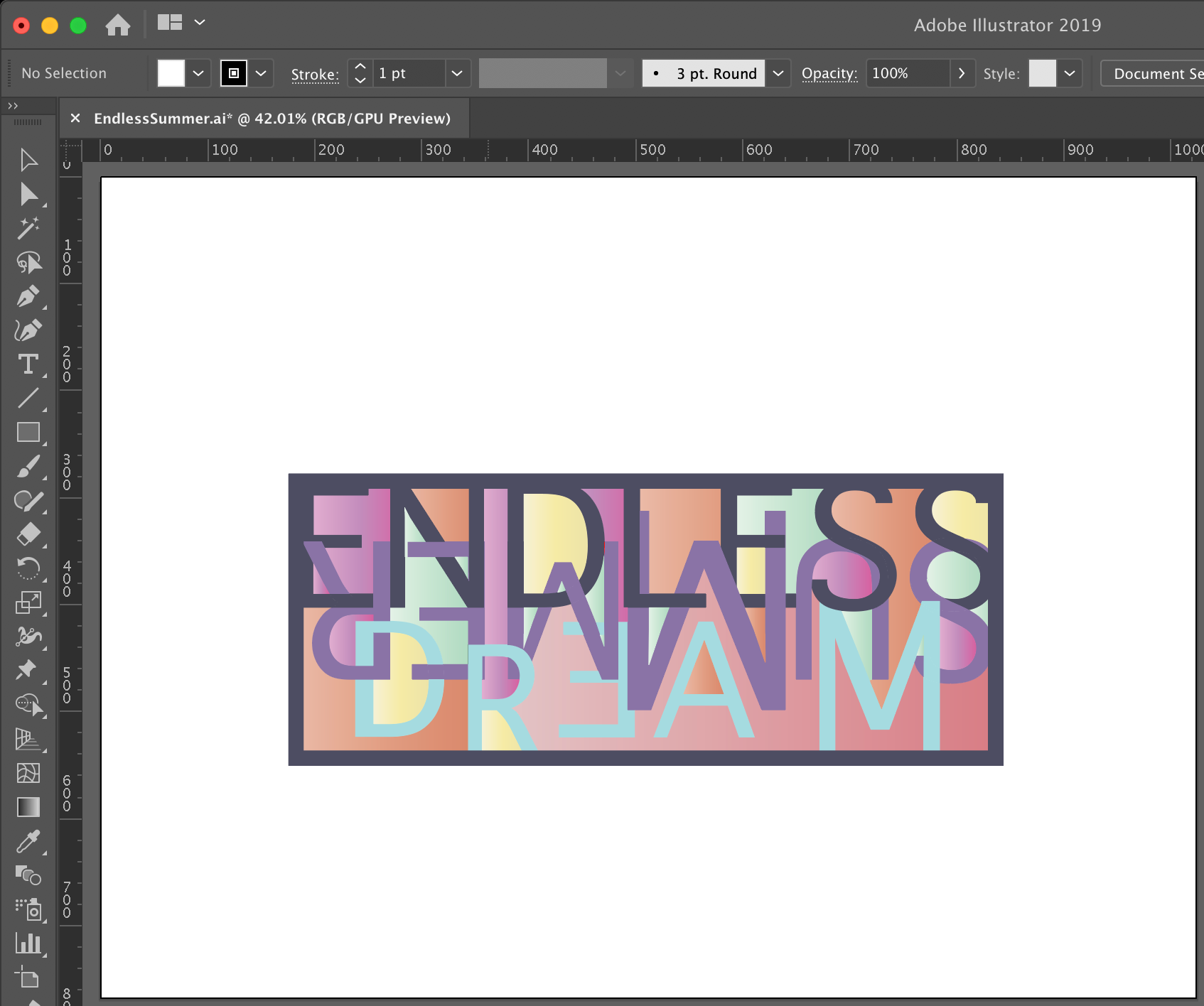
Task: Adjust stroke weight stepper arrows
Action: tap(360, 73)
